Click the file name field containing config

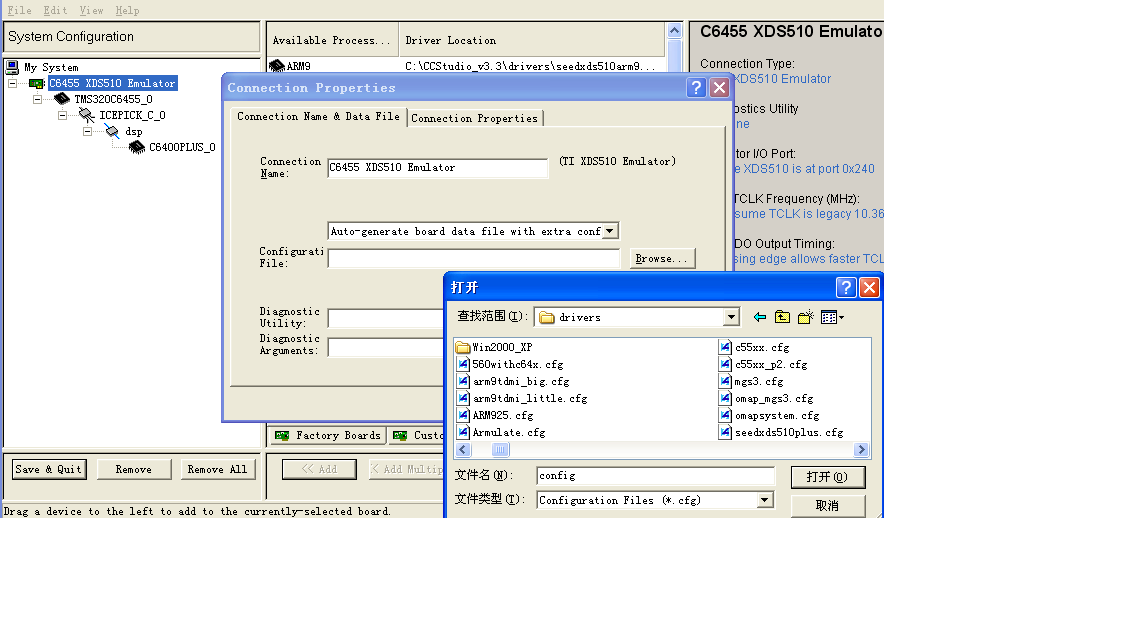click(656, 476)
